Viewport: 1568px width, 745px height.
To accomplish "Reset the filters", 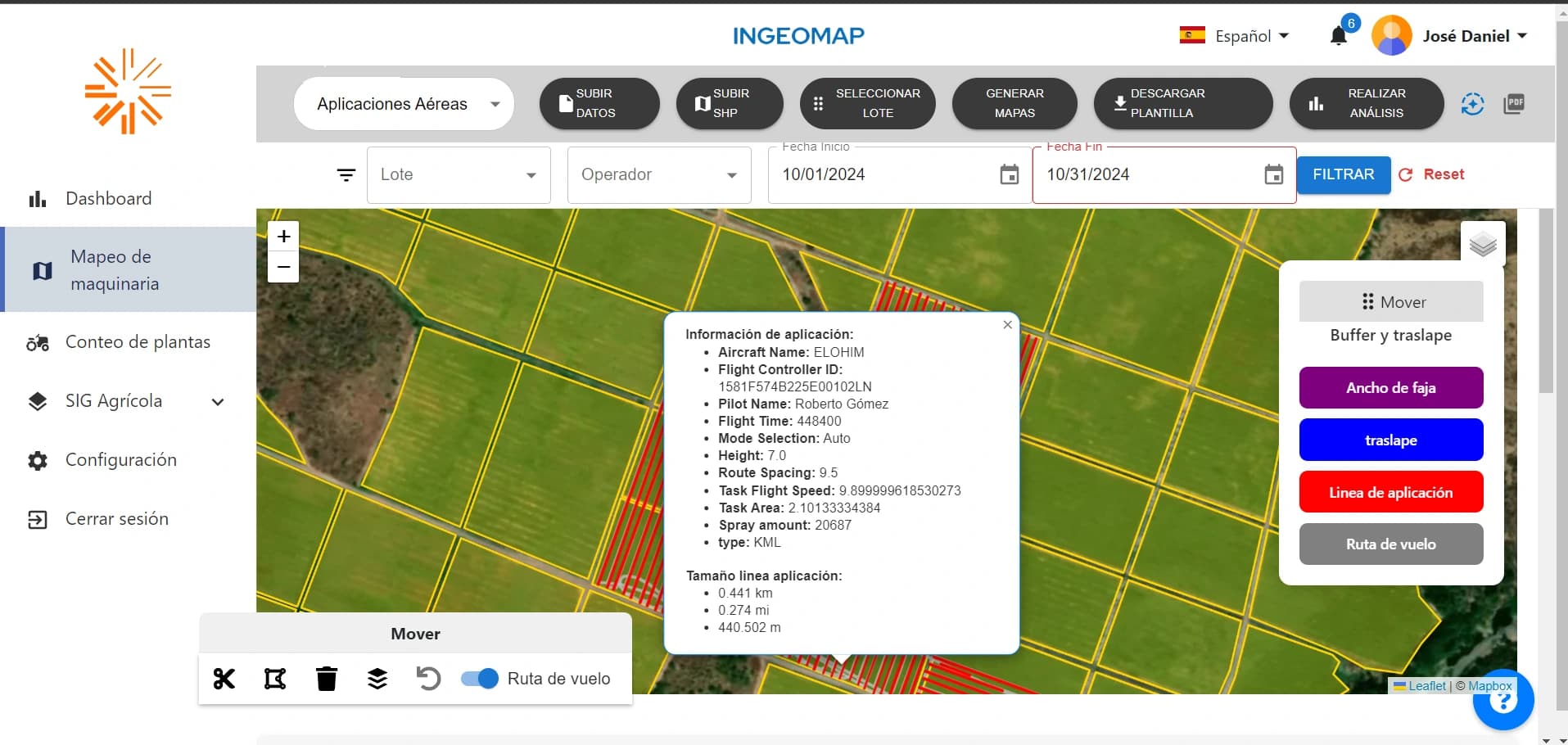I will pyautogui.click(x=1431, y=174).
